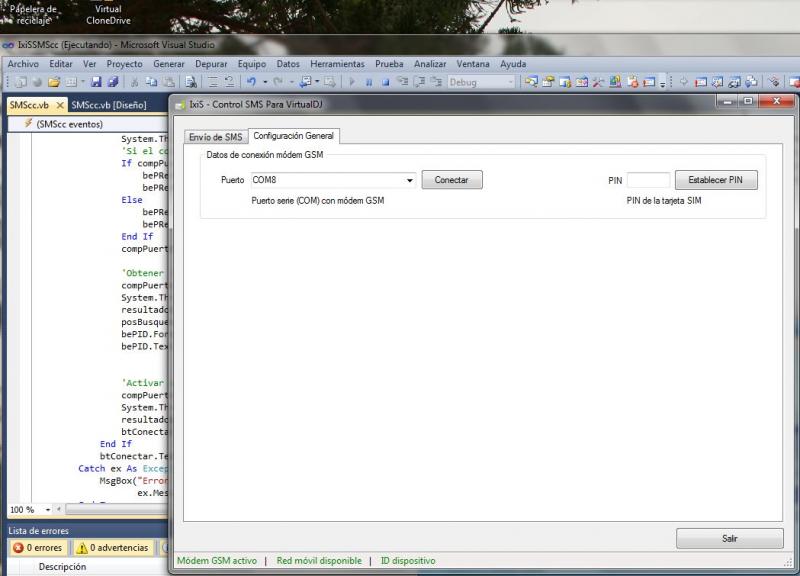Viewport: 800px width, 576px height.
Task: Open the Herramientas menu
Action: (x=337, y=64)
